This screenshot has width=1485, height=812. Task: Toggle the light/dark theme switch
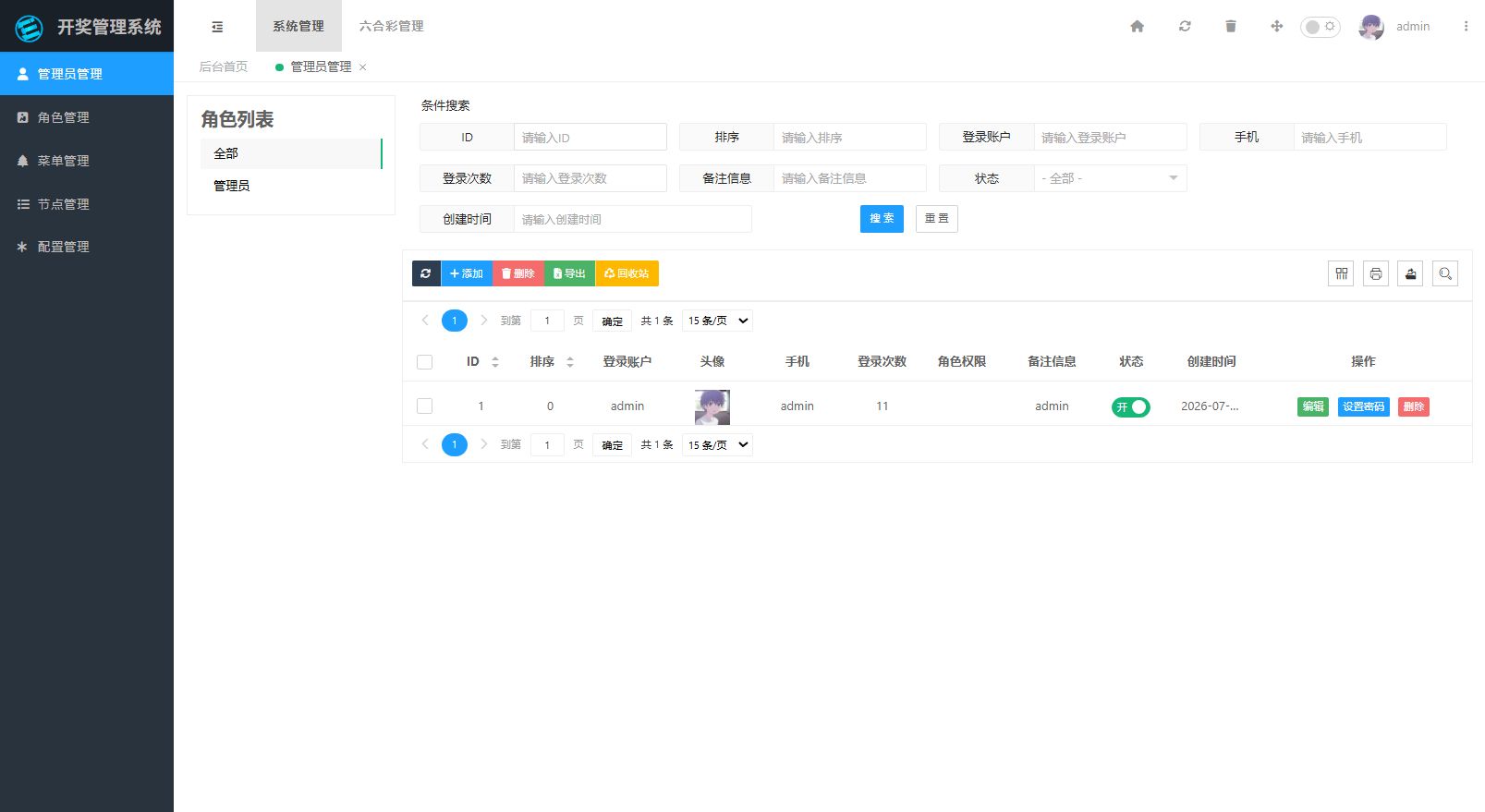1321,27
